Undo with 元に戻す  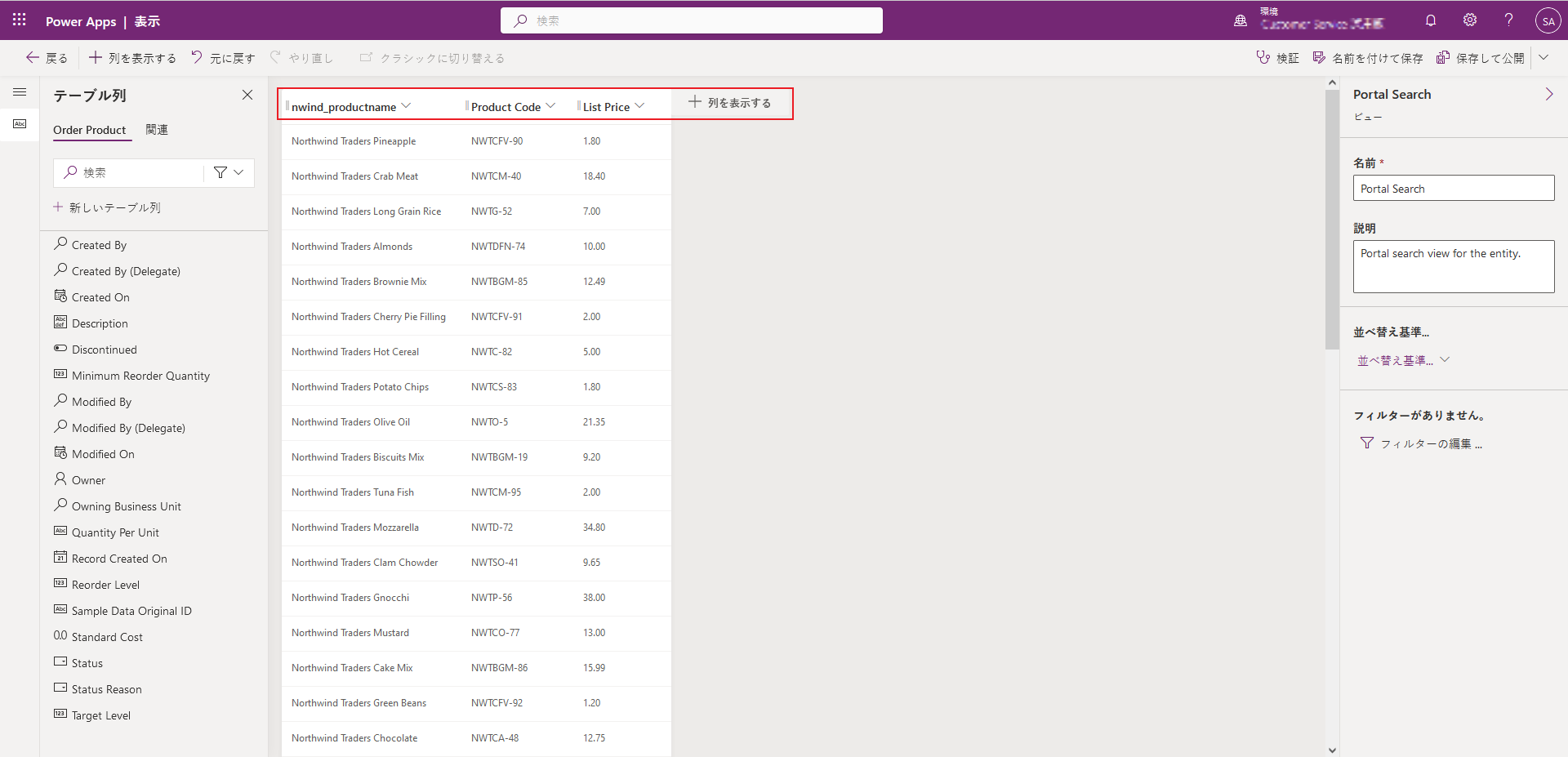pos(223,58)
